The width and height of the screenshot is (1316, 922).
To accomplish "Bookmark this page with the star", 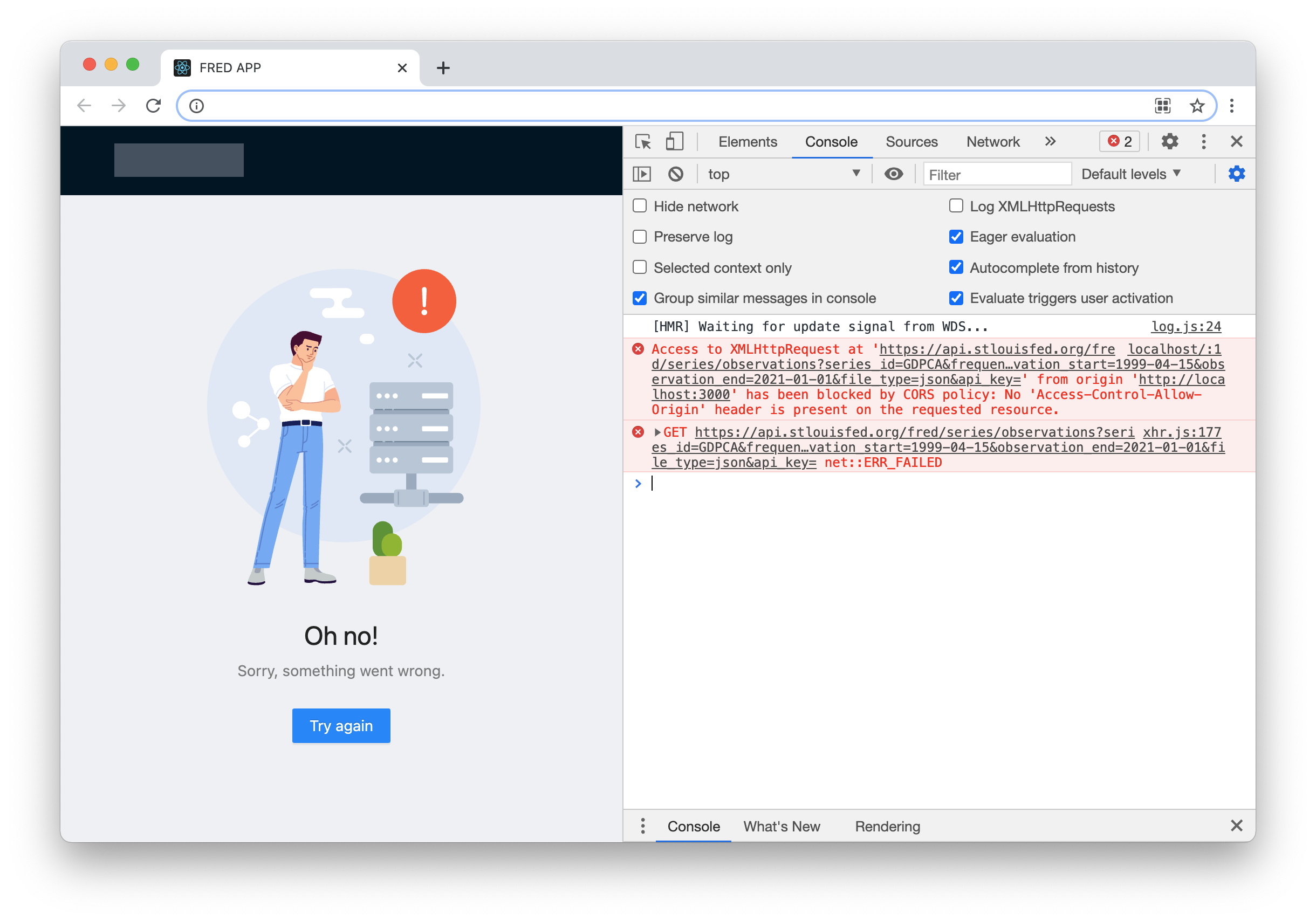I will [1197, 106].
